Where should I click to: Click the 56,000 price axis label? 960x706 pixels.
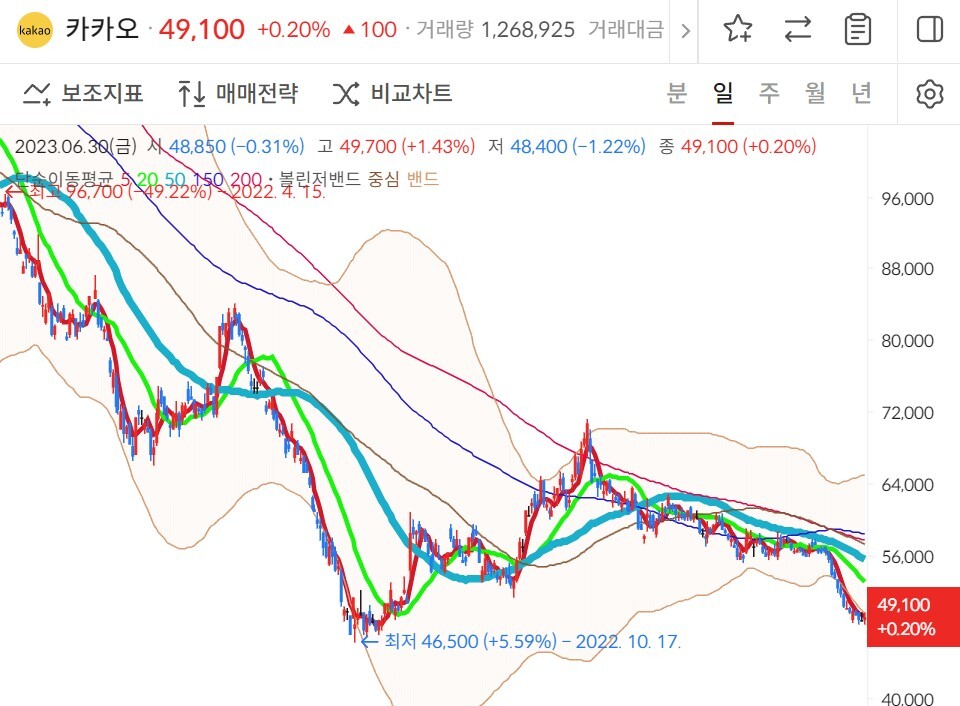(907, 557)
